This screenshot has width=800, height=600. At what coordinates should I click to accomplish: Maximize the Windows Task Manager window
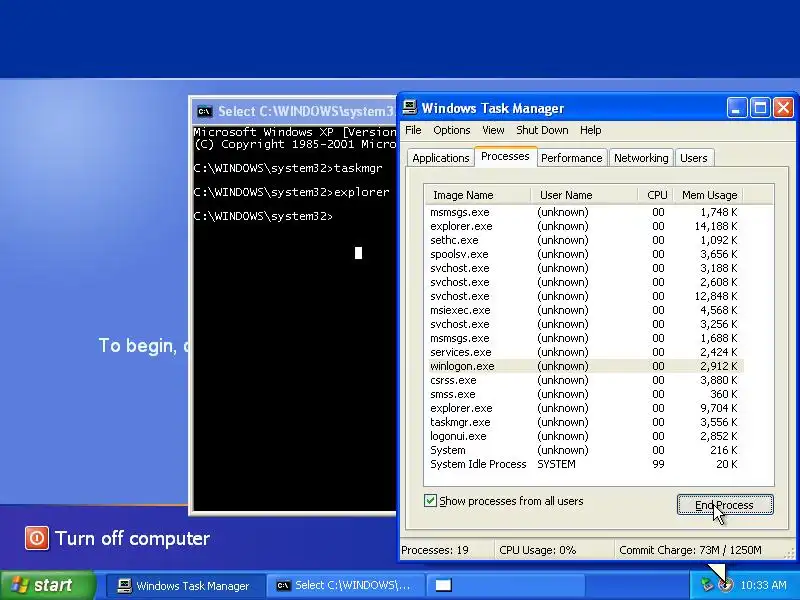[760, 108]
